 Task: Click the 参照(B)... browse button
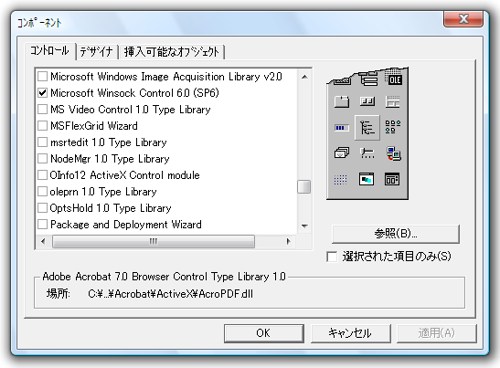395,234
